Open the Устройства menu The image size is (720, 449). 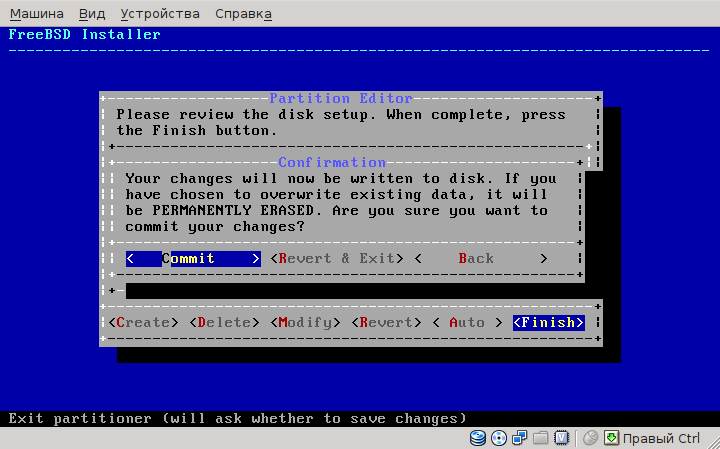160,14
